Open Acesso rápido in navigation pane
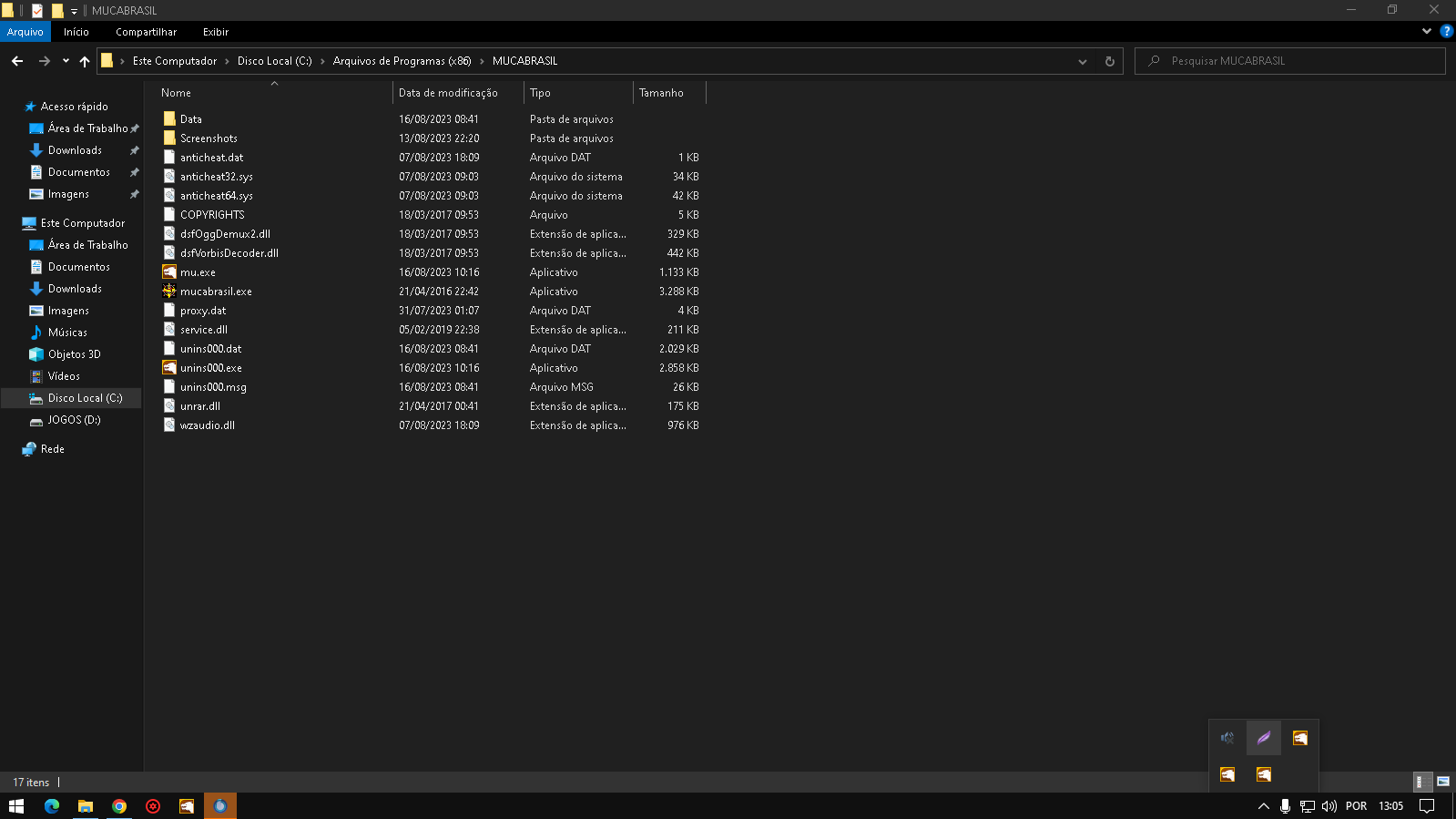This screenshot has height=819, width=1456. click(74, 107)
